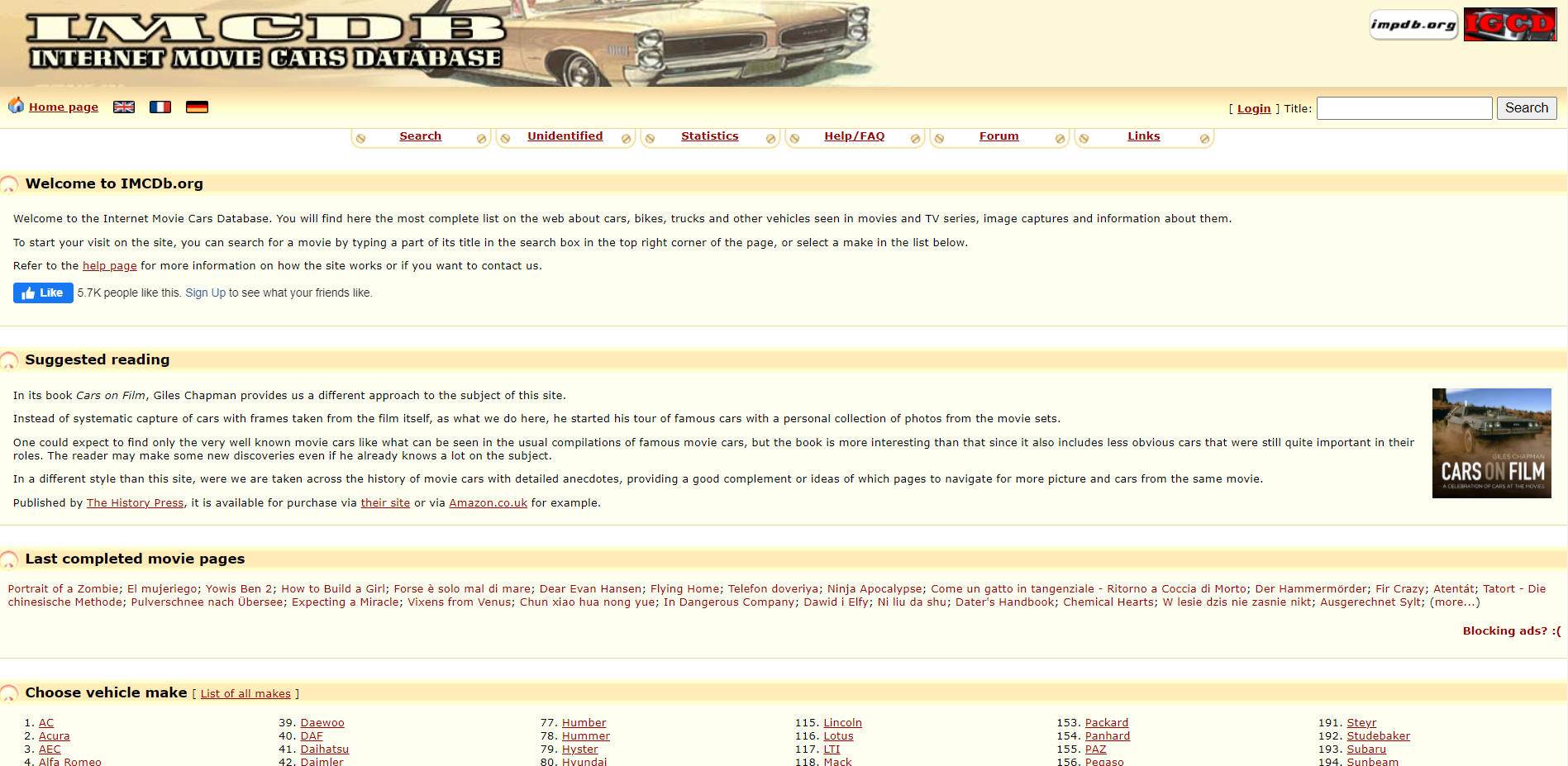Select the Subaru vehicle make
The image size is (1568, 766).
click(x=1367, y=749)
